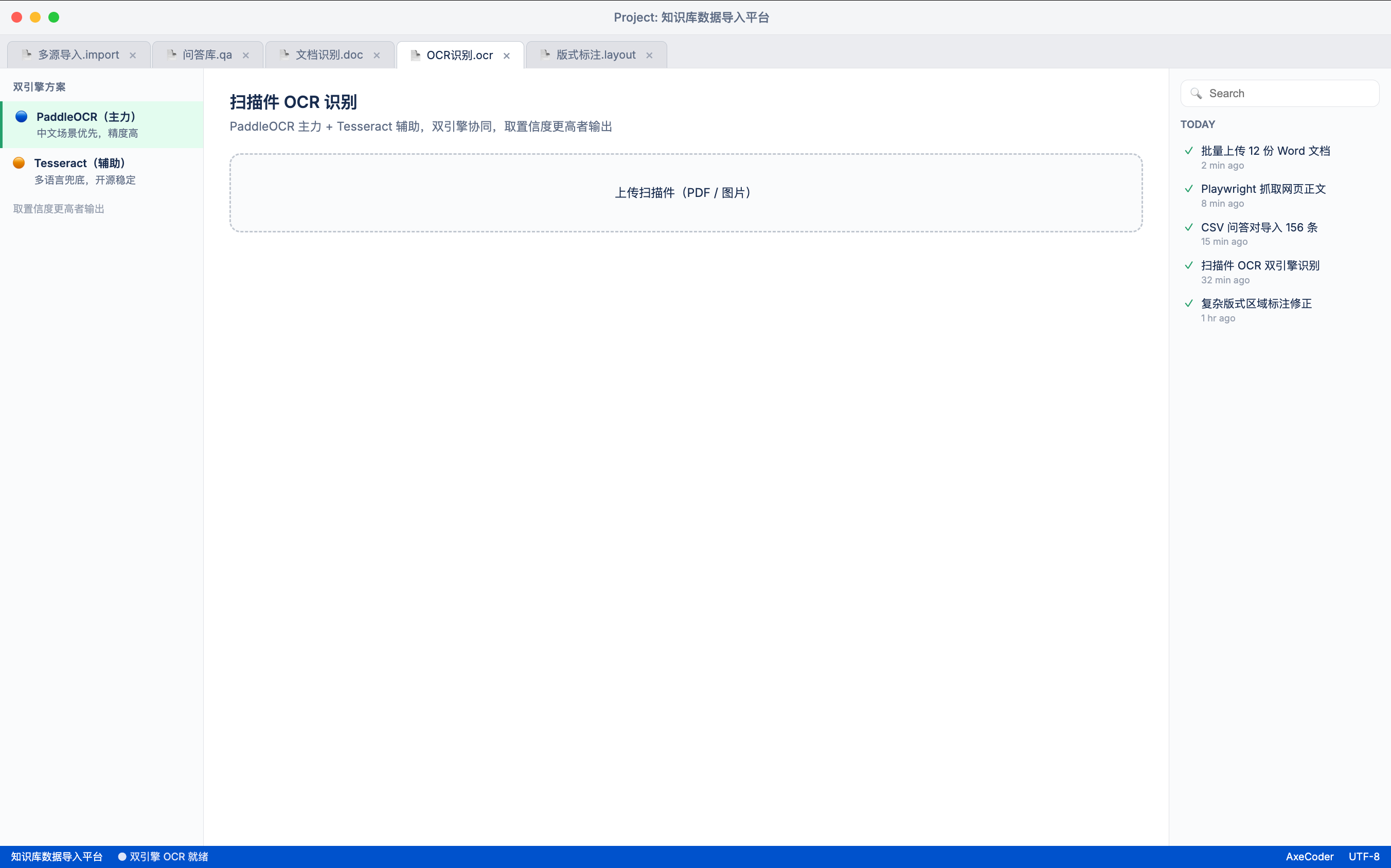Viewport: 1391px width, 868px height.
Task: Click the UTF-8 encoding indicator
Action: 1364,857
